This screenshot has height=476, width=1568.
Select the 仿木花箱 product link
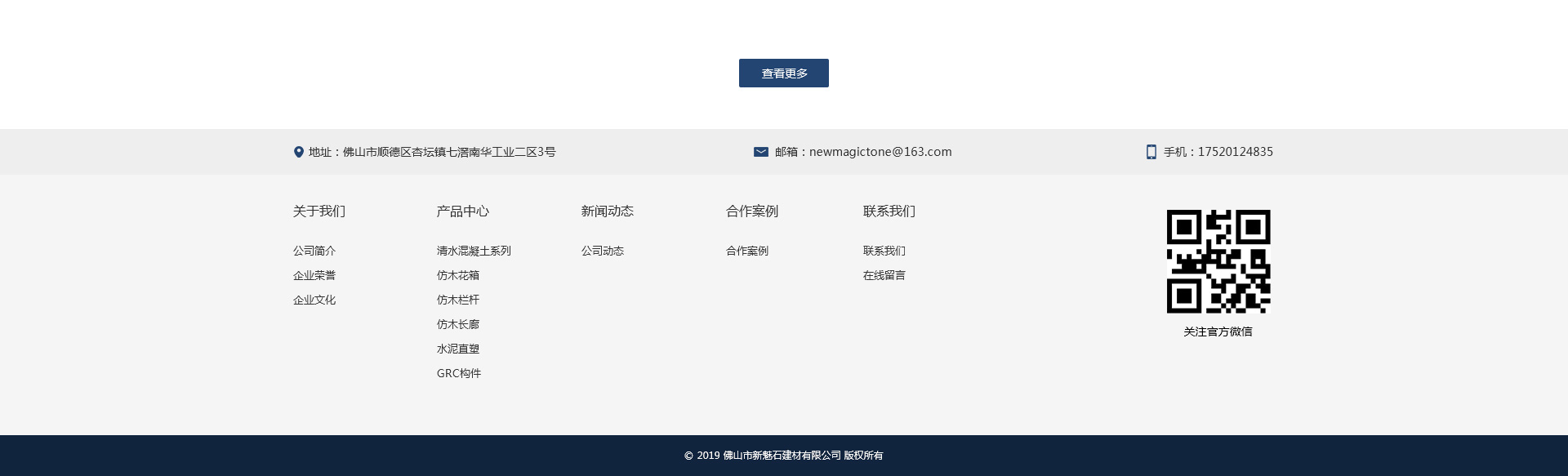point(458,275)
